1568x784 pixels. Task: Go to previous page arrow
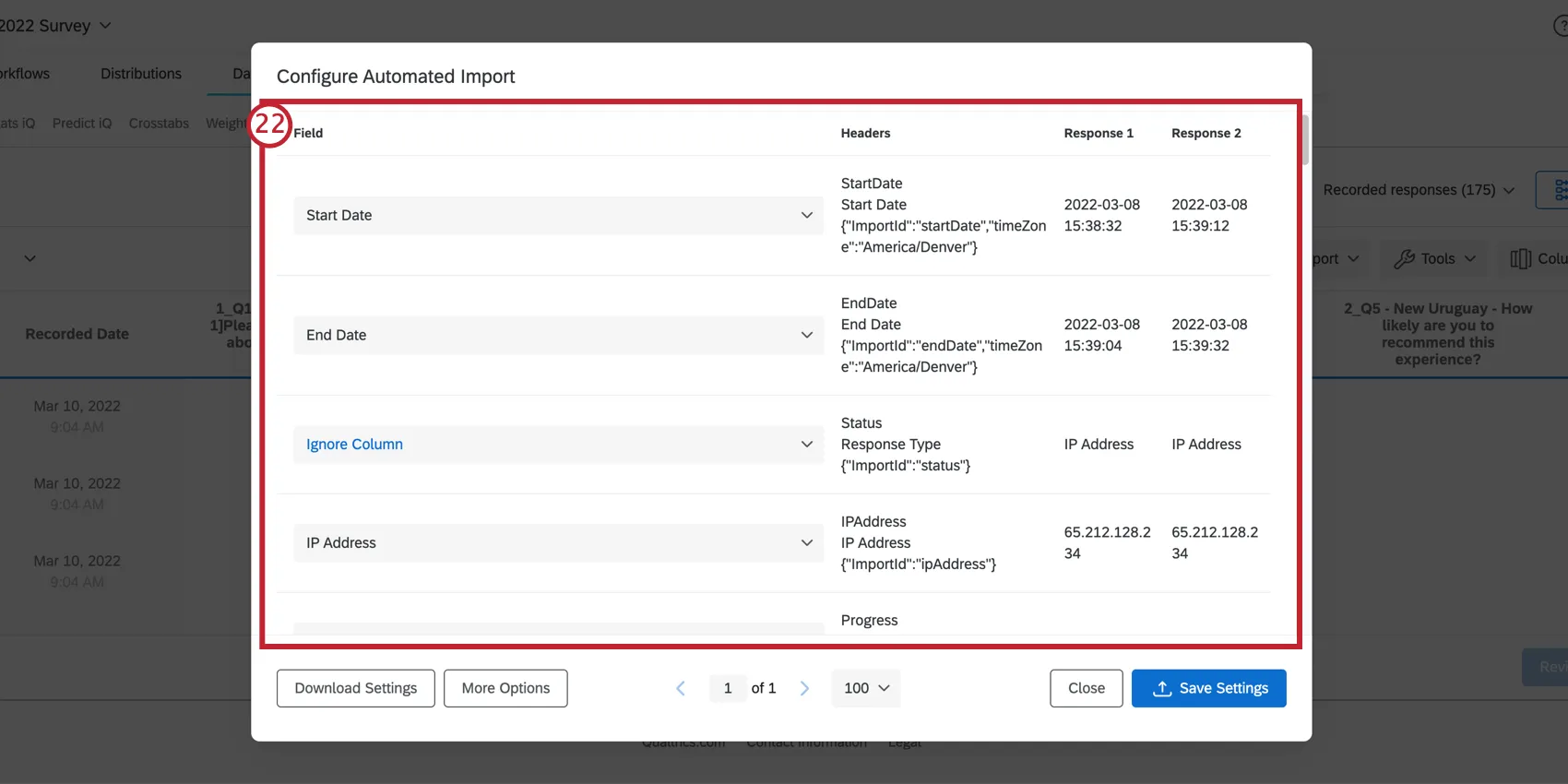tap(681, 689)
